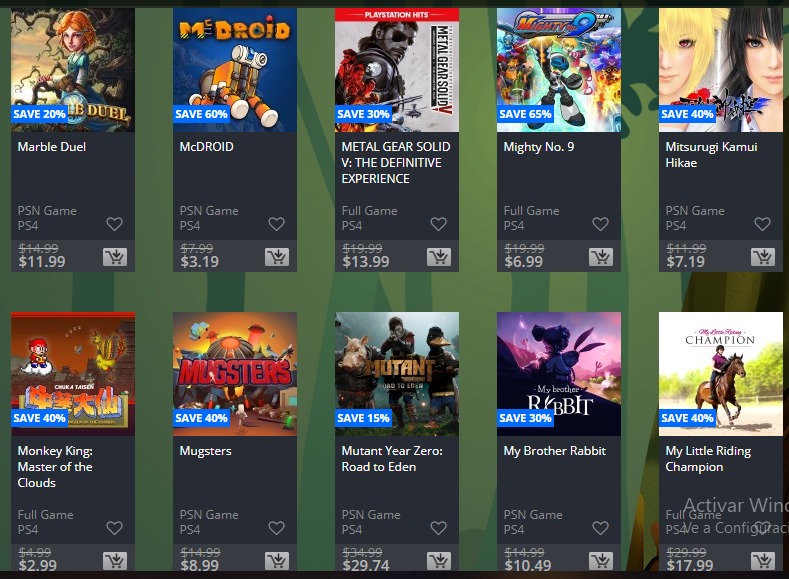Add McDROID to the cart
This screenshot has width=789, height=579.
tap(277, 257)
